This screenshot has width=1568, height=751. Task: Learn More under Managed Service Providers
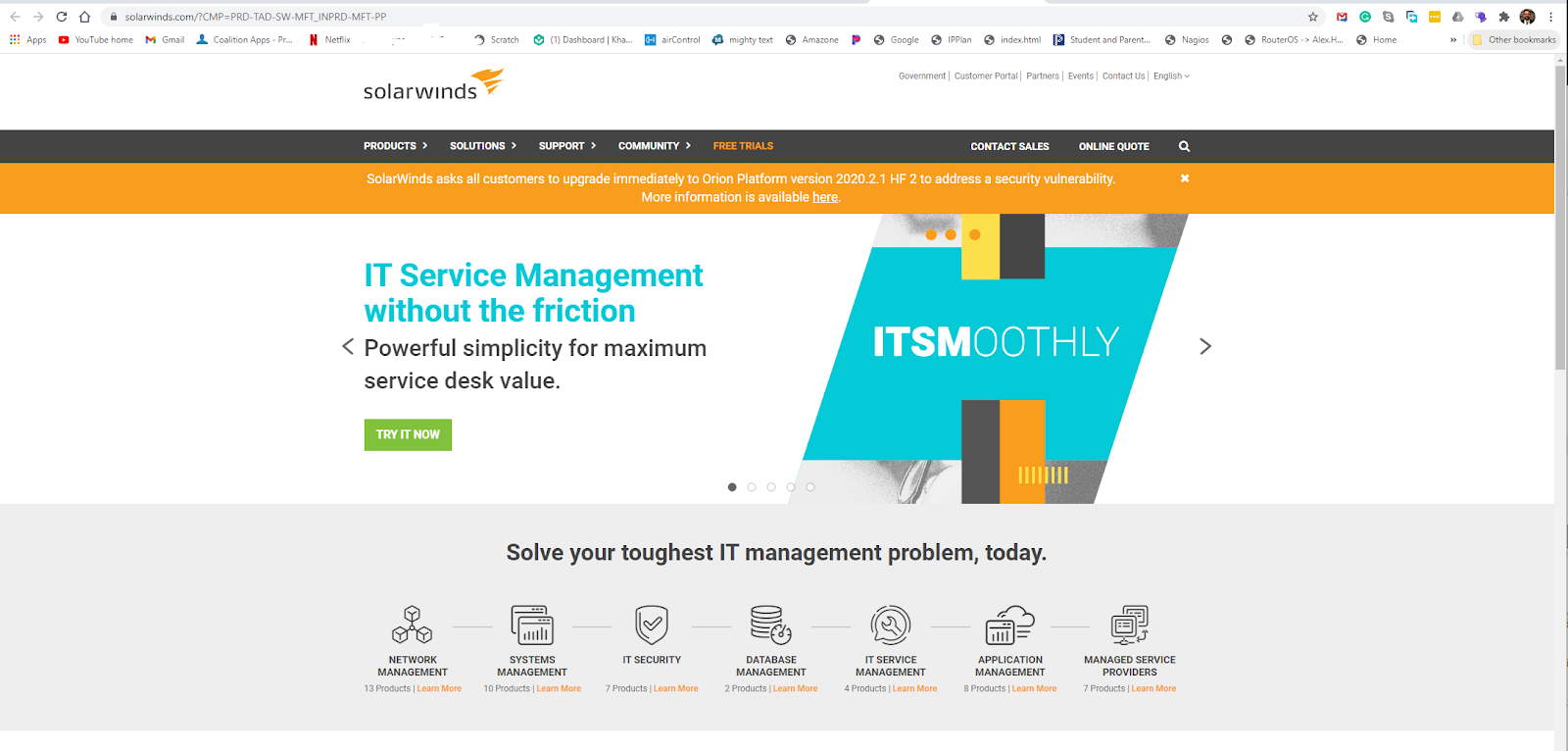coord(1153,689)
